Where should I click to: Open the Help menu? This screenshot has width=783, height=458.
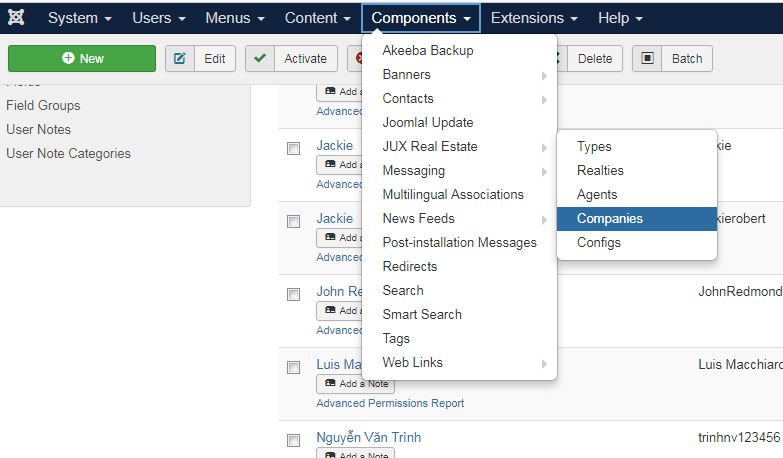(x=620, y=18)
